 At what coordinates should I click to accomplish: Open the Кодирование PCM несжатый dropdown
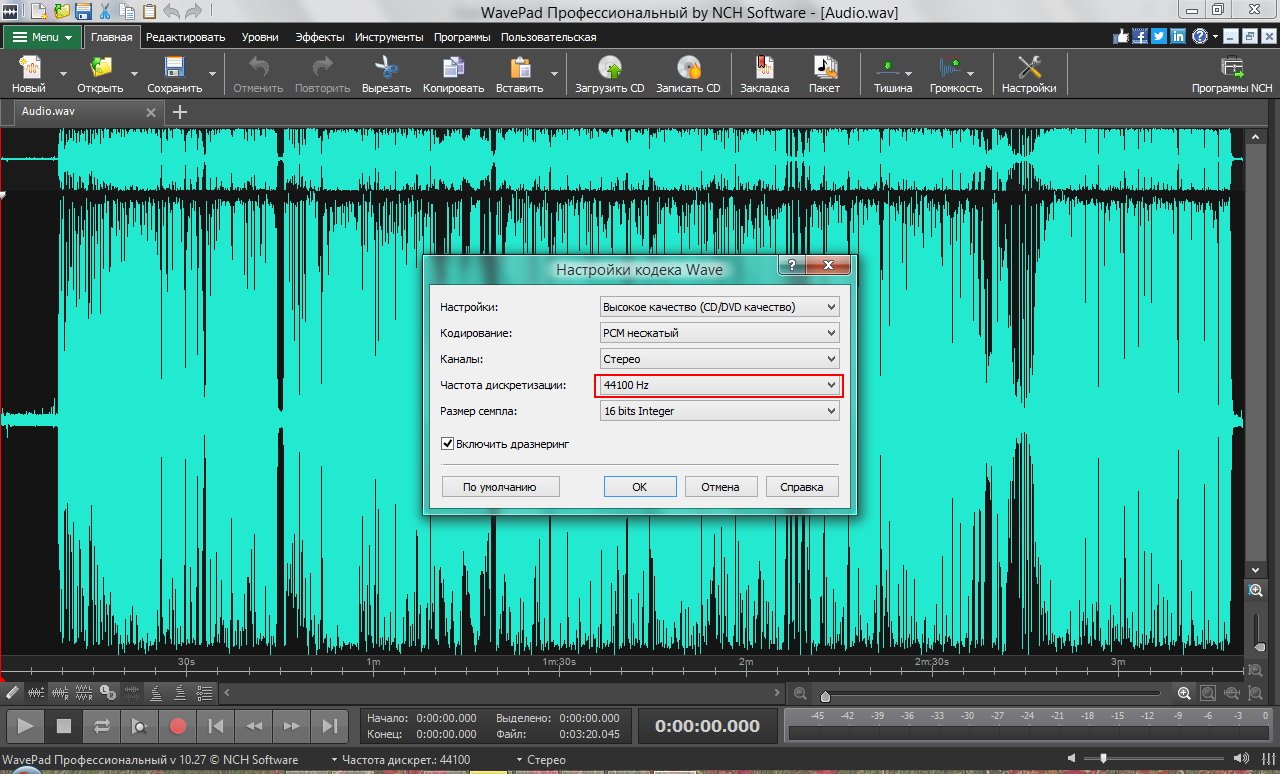tap(719, 333)
